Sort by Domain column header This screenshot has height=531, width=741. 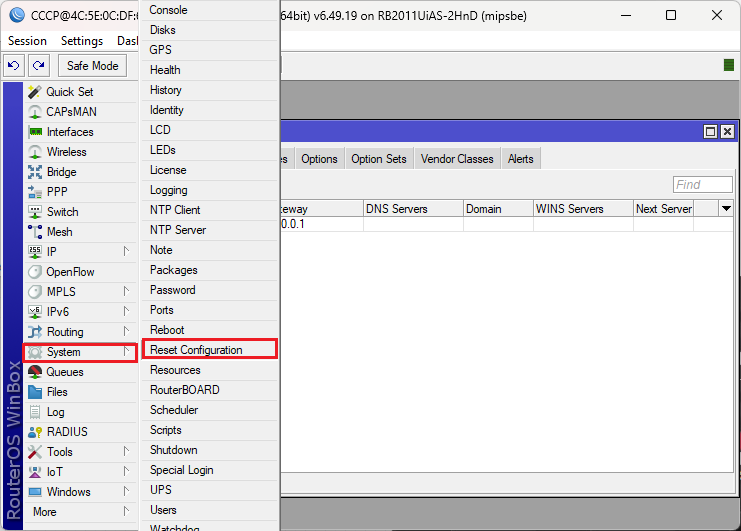pyautogui.click(x=498, y=209)
